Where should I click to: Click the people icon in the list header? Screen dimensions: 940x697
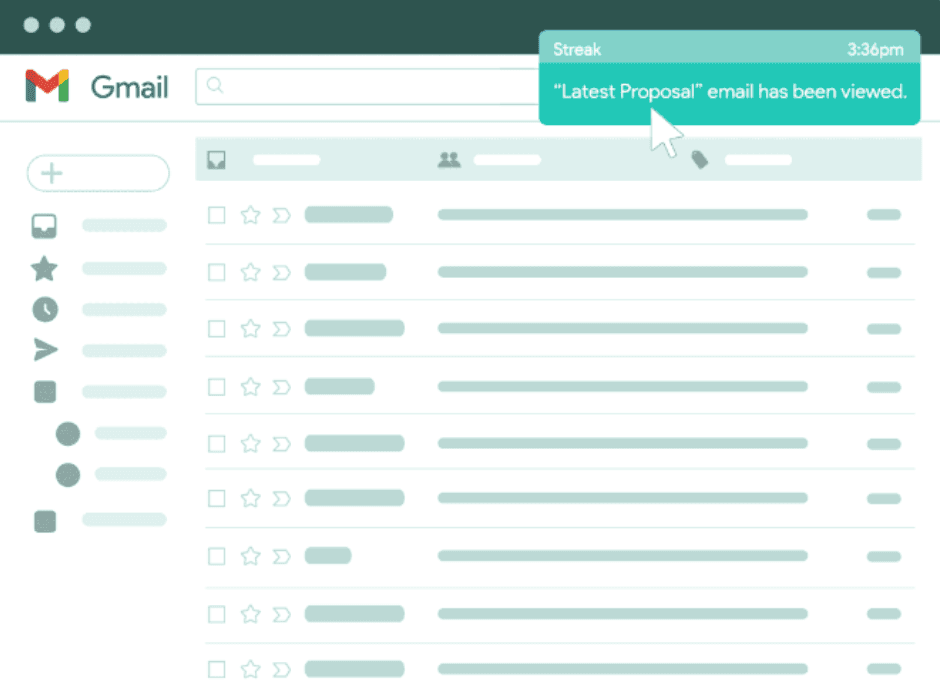[x=449, y=158]
